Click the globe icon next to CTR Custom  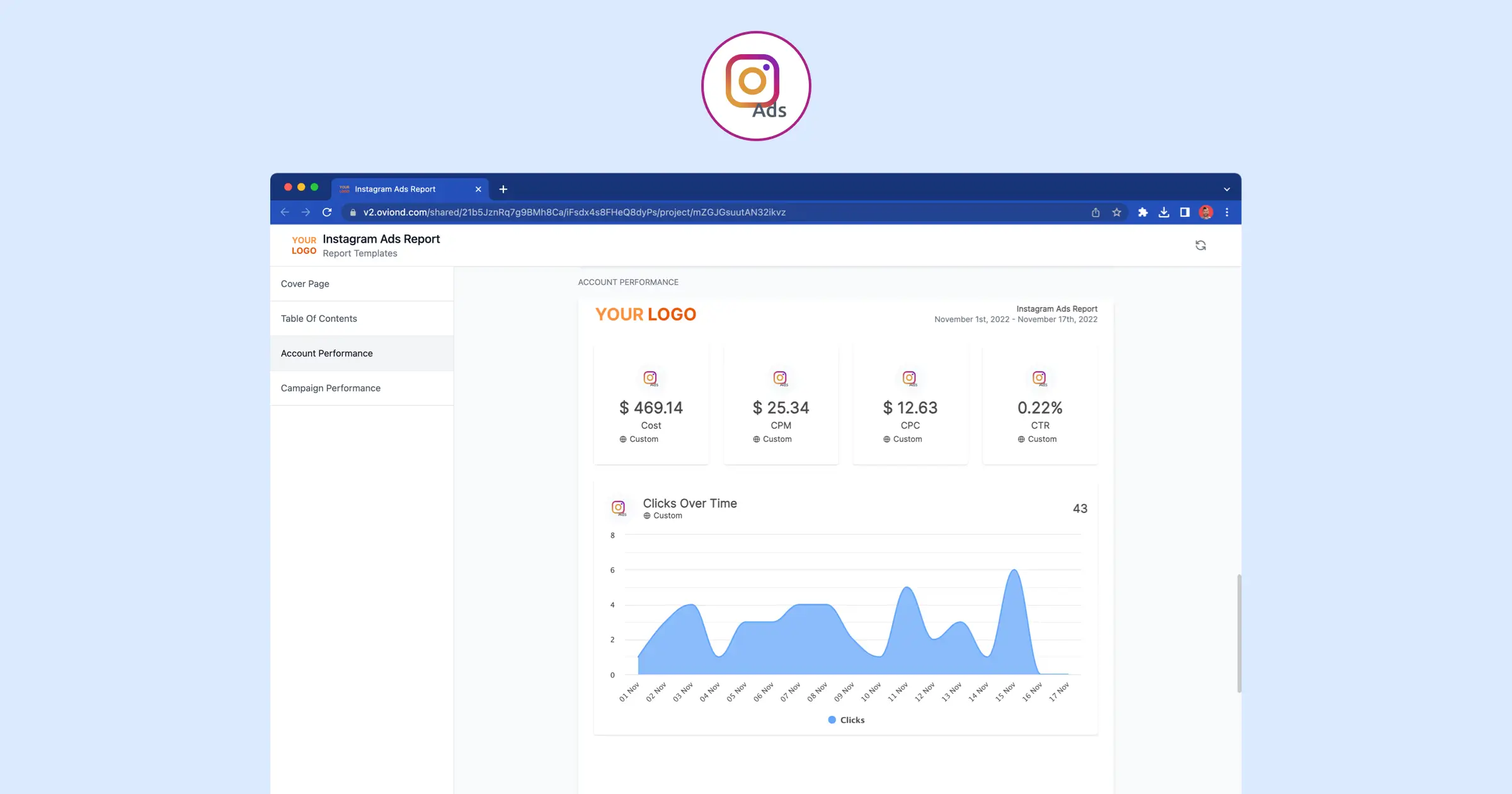coord(1021,439)
